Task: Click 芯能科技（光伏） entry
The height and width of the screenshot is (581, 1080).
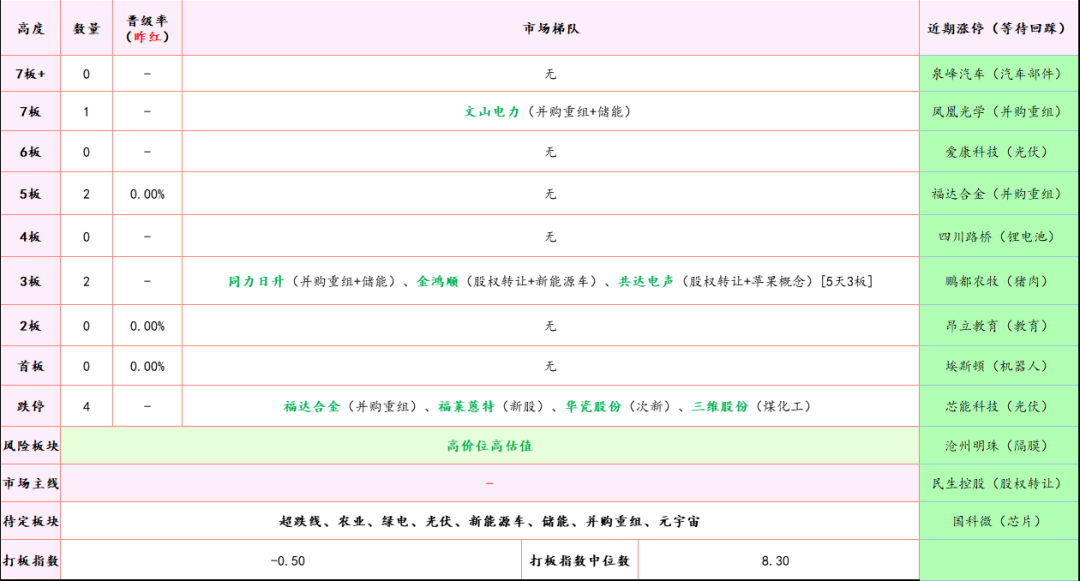Action: [x=997, y=406]
